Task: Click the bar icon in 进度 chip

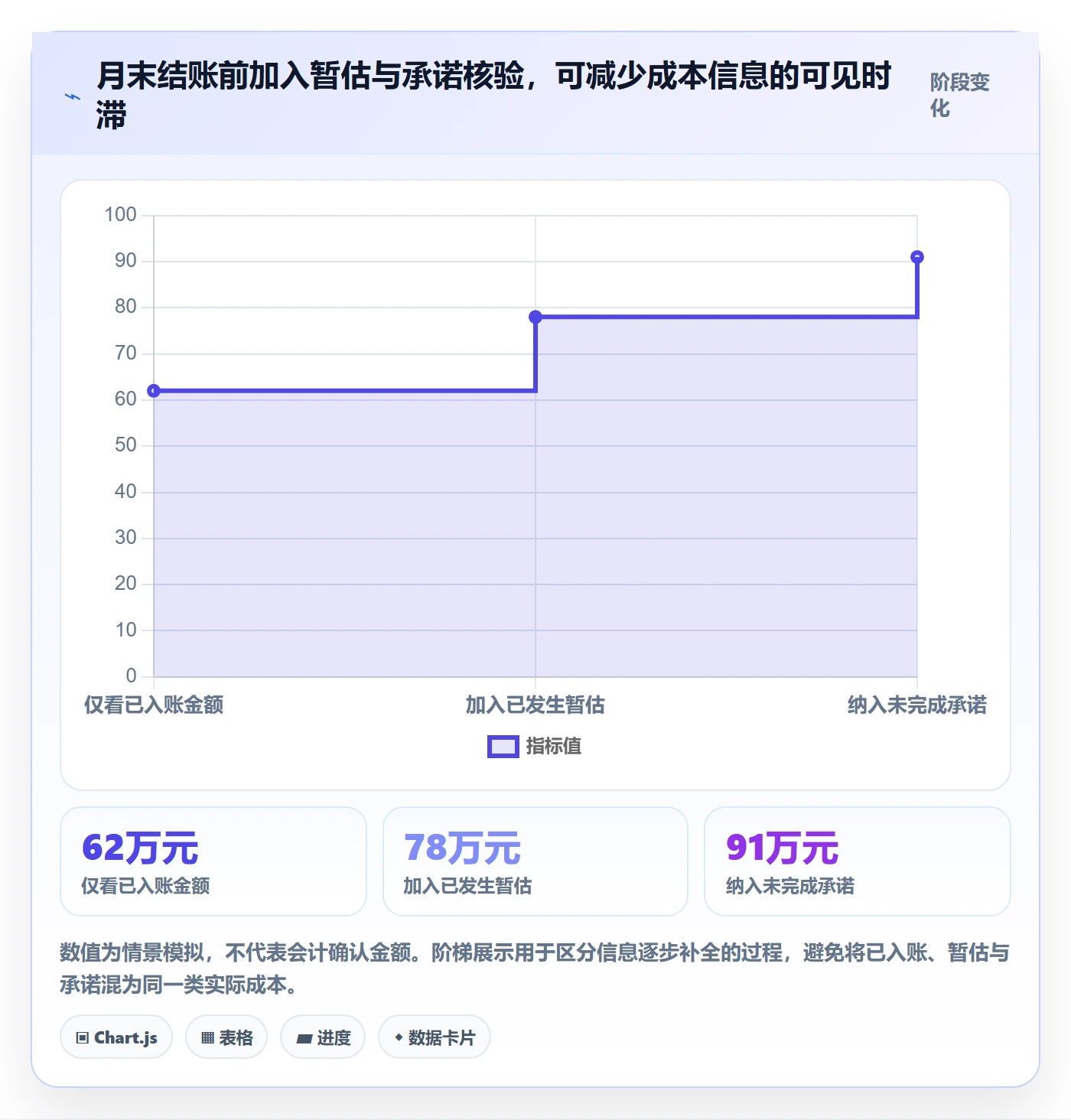Action: (x=304, y=1039)
